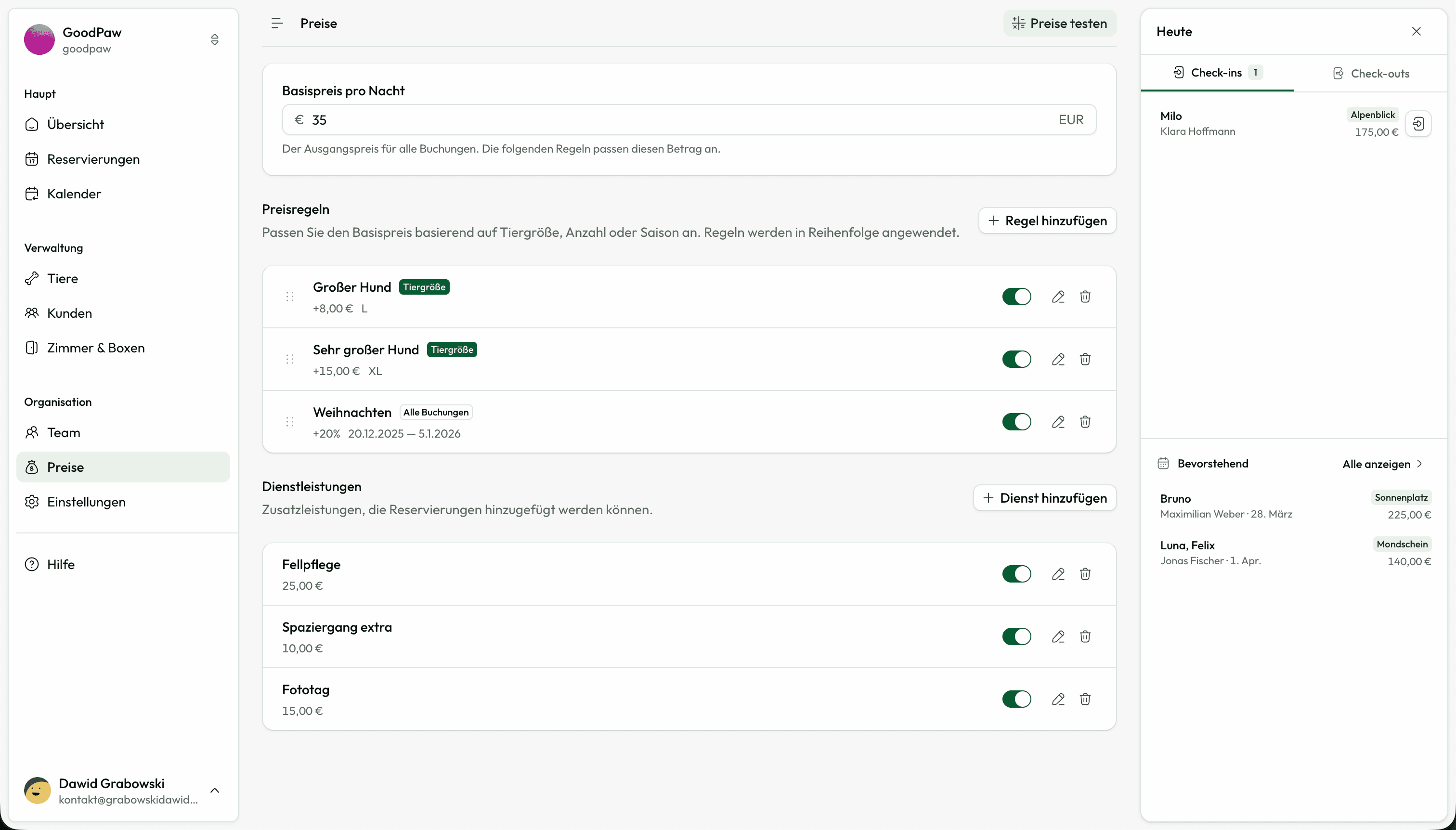This screenshot has width=1456, height=830.
Task: Toggle off the Weihnachten rule
Action: pyautogui.click(x=1016, y=422)
